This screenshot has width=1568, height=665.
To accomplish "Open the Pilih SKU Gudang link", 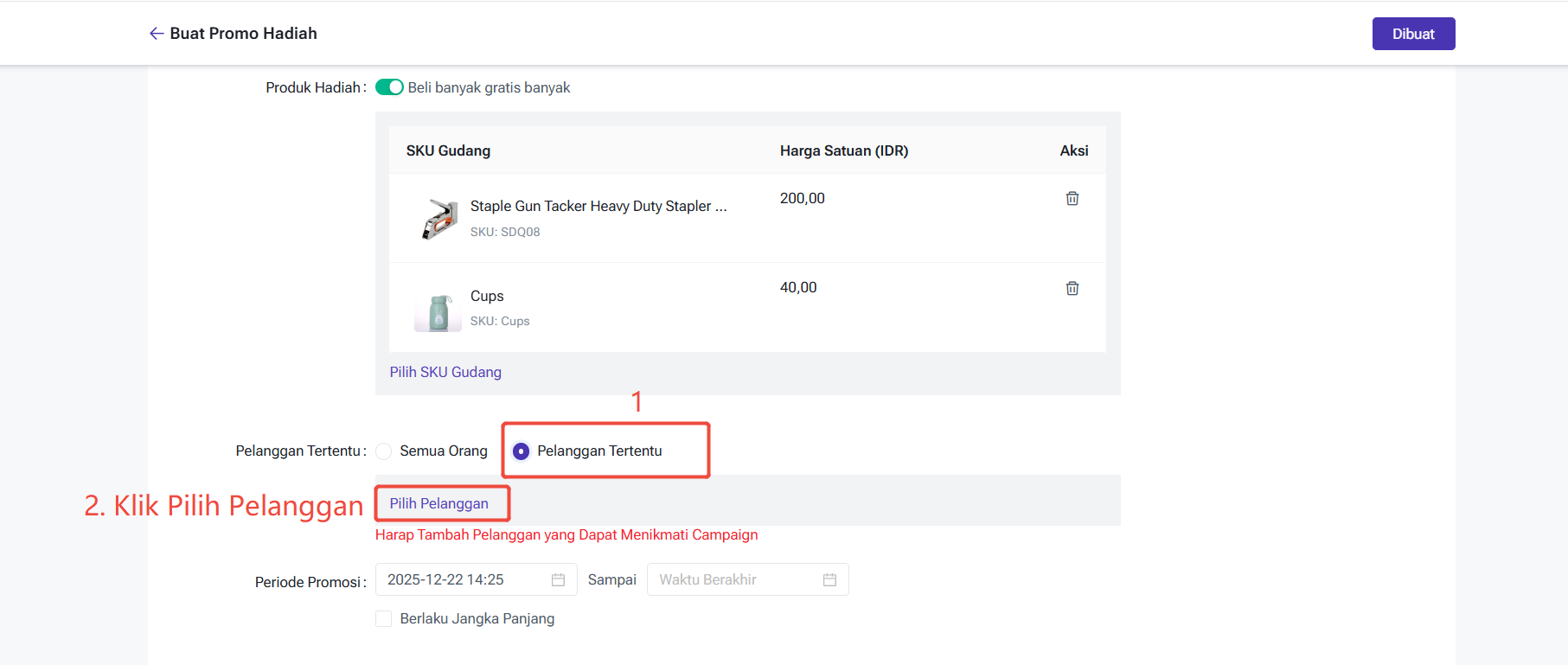I will click(445, 372).
